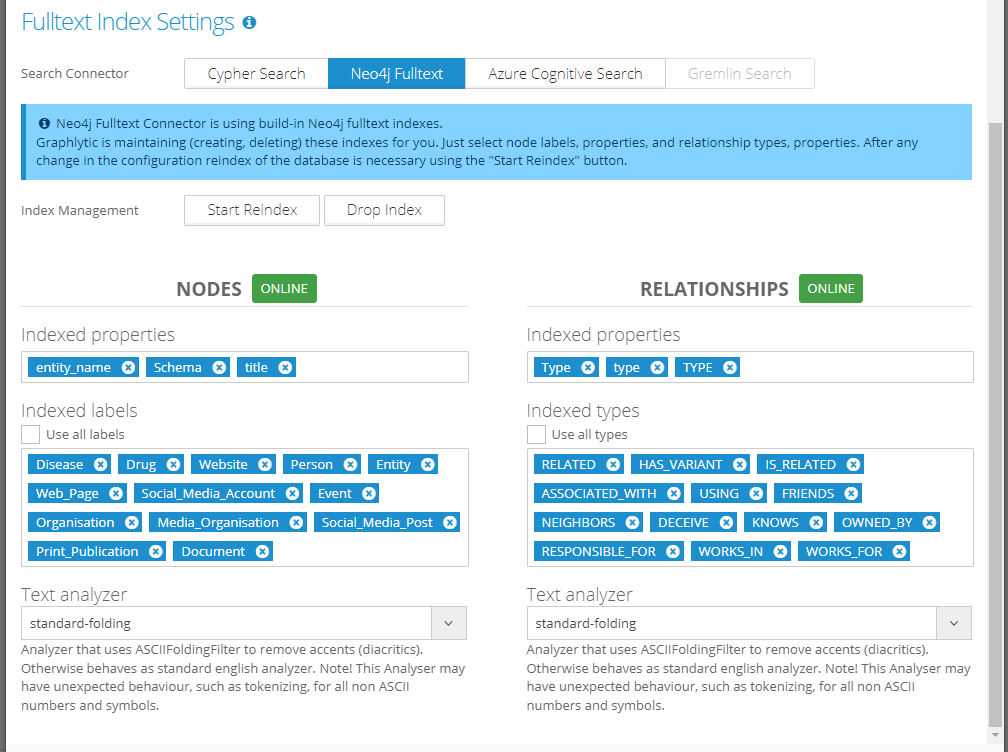Remove the entity_name indexed property tag
The height and width of the screenshot is (752, 1008).
(128, 367)
